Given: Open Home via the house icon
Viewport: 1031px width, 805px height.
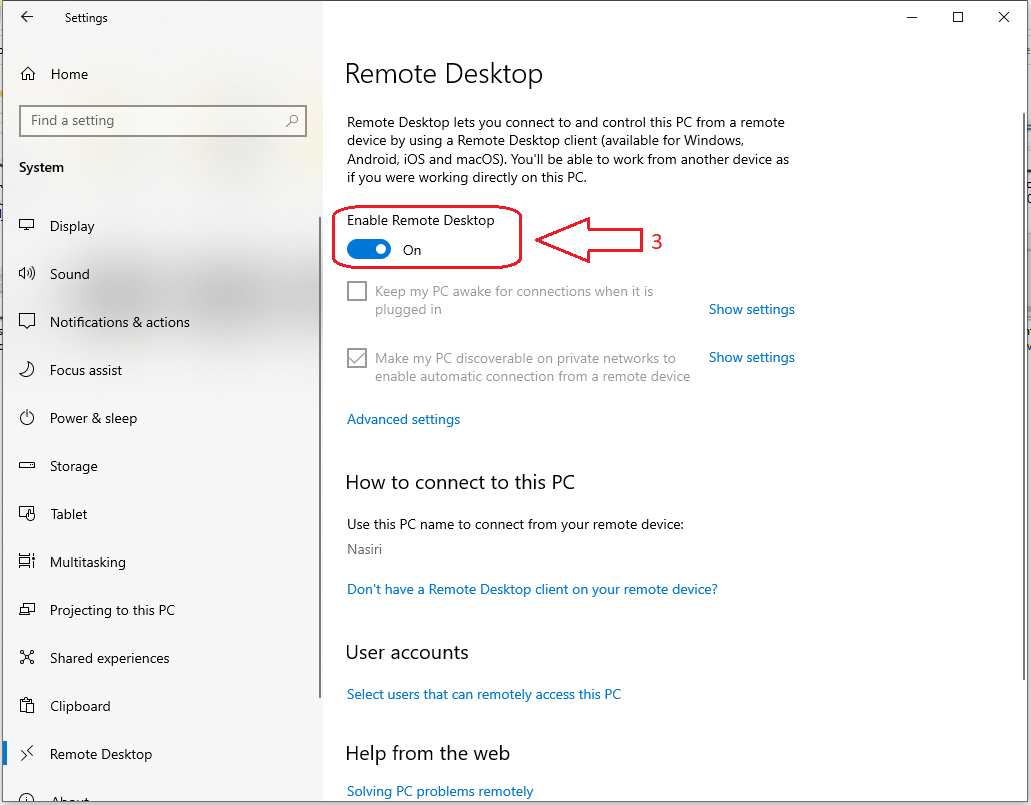Looking at the screenshot, I should click(28, 74).
